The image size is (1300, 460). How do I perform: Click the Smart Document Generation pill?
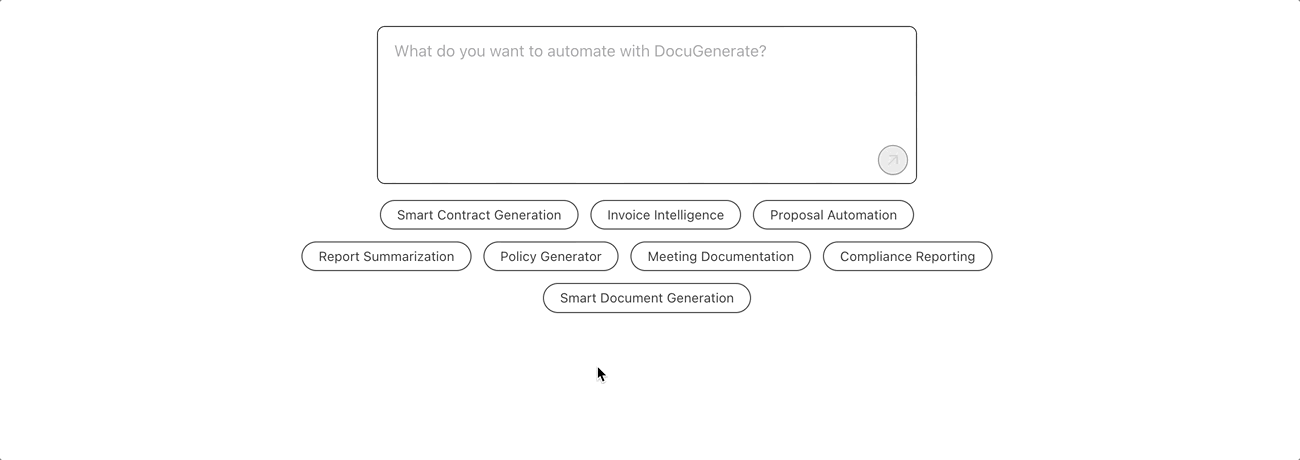[646, 298]
